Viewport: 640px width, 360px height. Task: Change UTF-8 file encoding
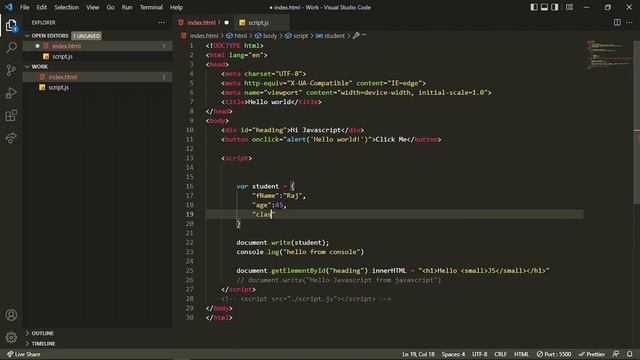480,354
